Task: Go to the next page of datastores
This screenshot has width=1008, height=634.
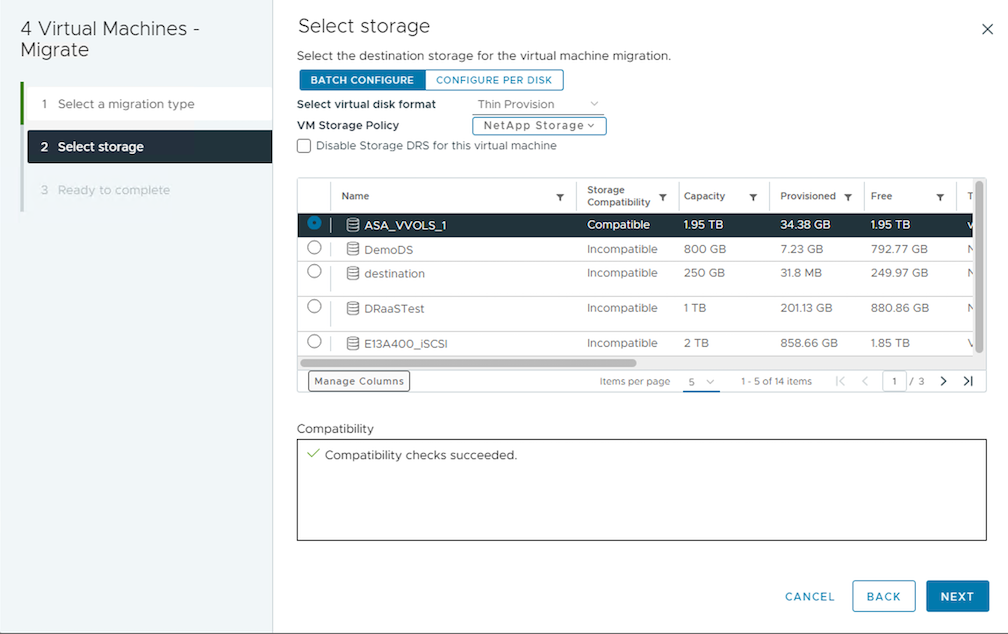Action: tap(943, 381)
